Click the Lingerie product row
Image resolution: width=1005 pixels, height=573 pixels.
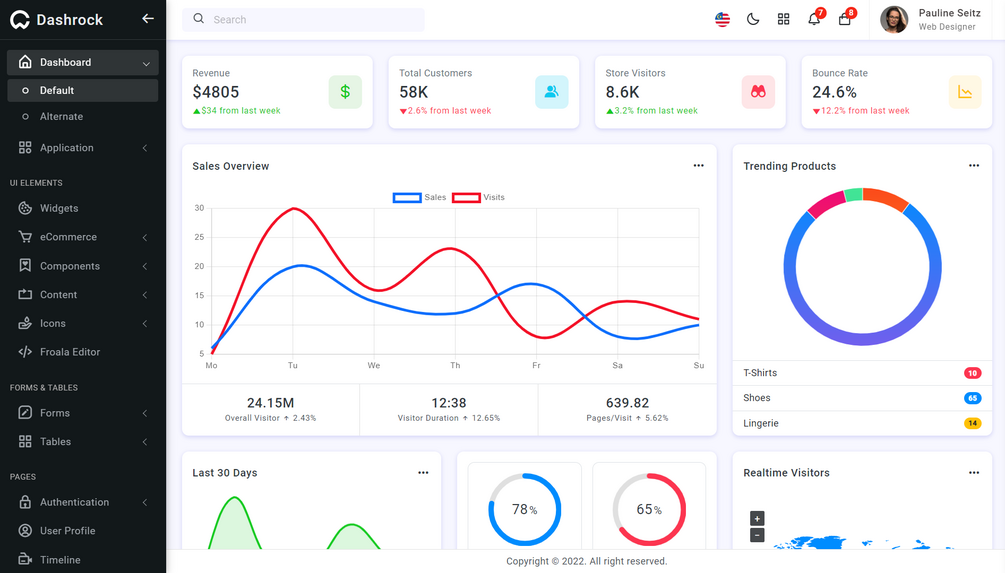(862, 423)
